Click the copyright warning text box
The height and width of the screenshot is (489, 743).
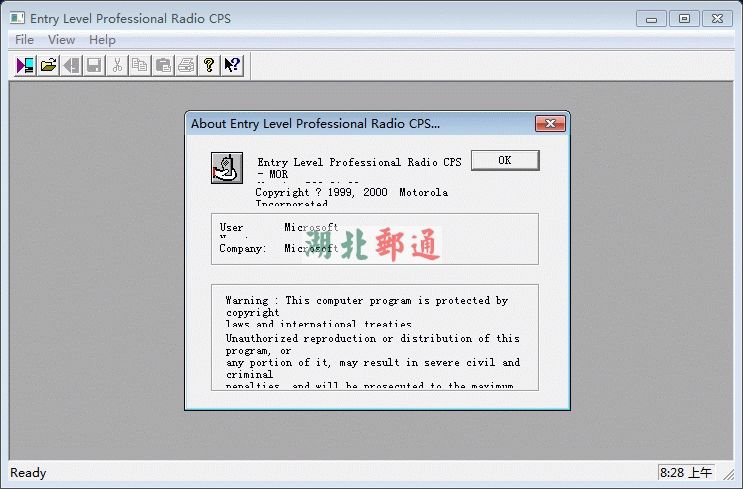374,337
